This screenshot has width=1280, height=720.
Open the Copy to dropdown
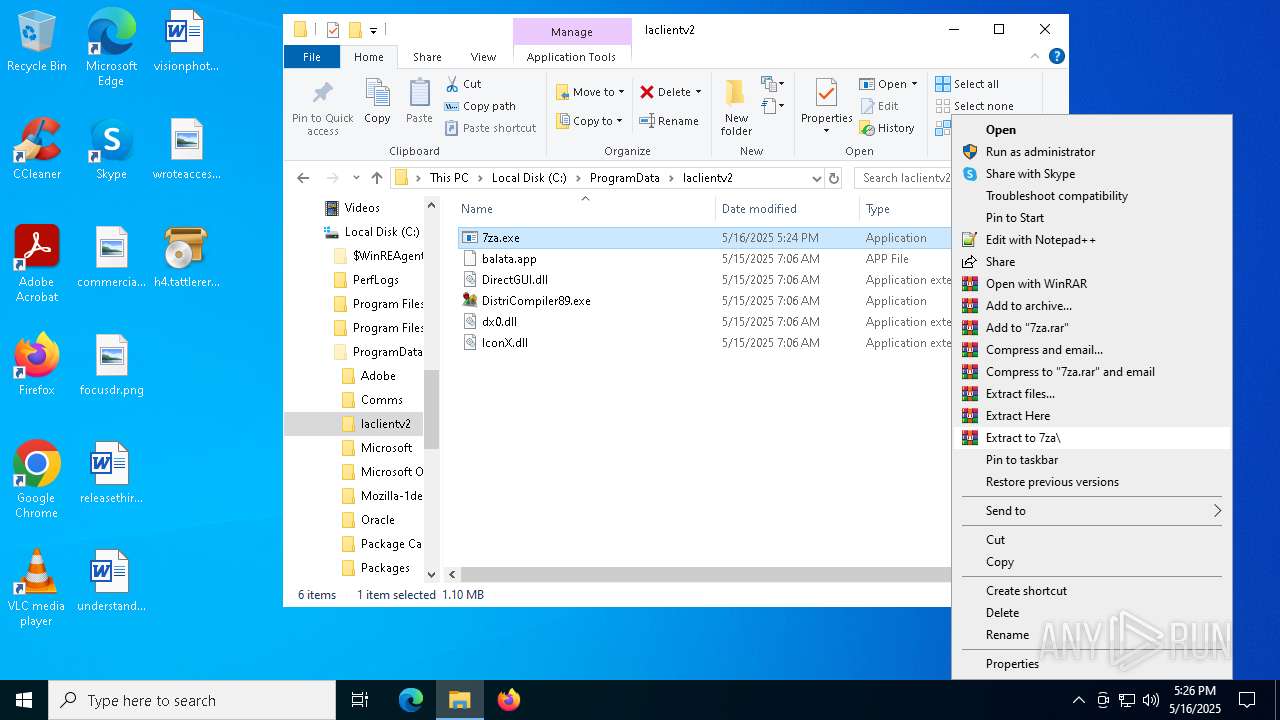tap(590, 121)
